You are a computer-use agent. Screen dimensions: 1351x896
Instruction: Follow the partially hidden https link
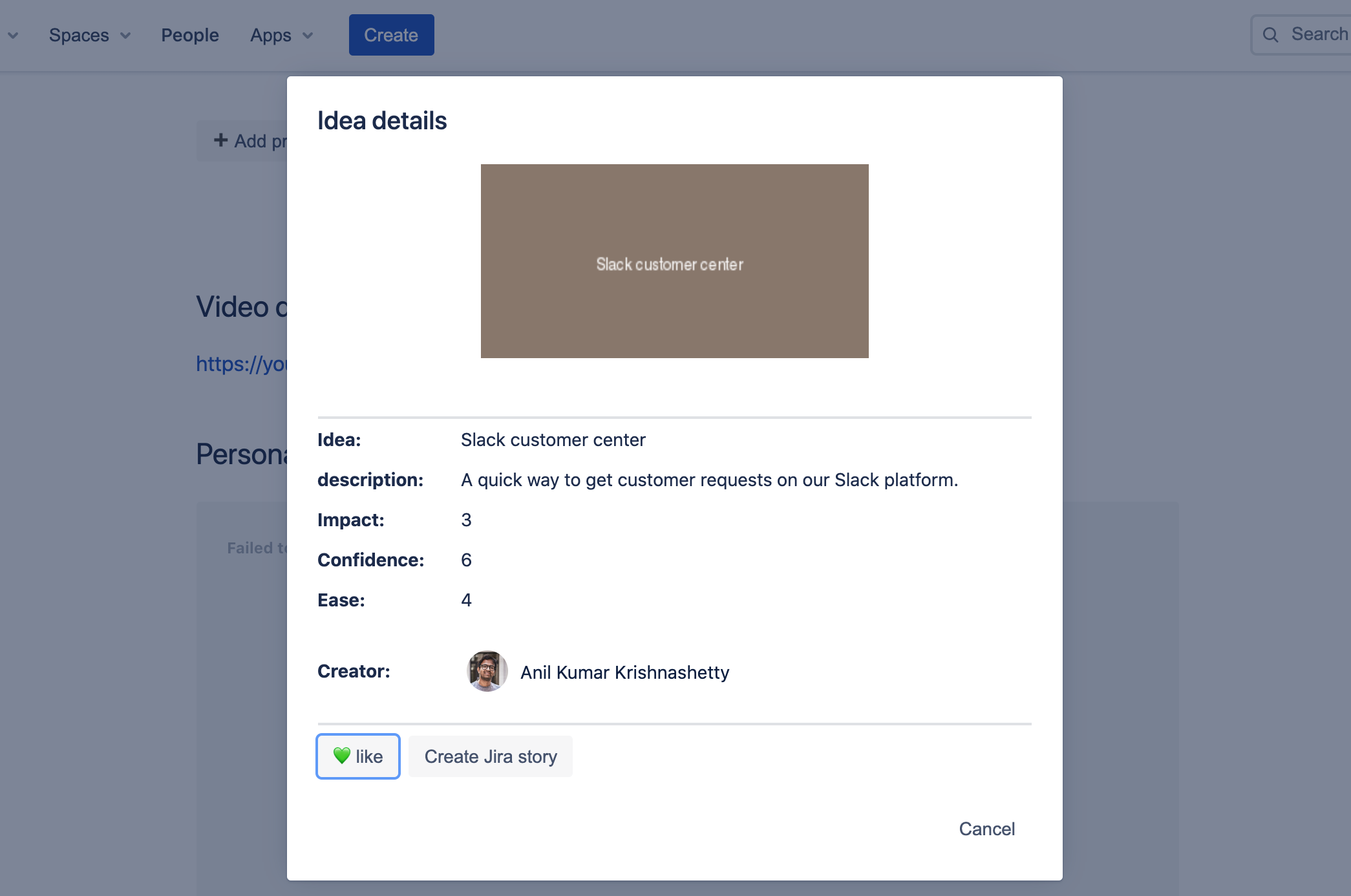[242, 364]
